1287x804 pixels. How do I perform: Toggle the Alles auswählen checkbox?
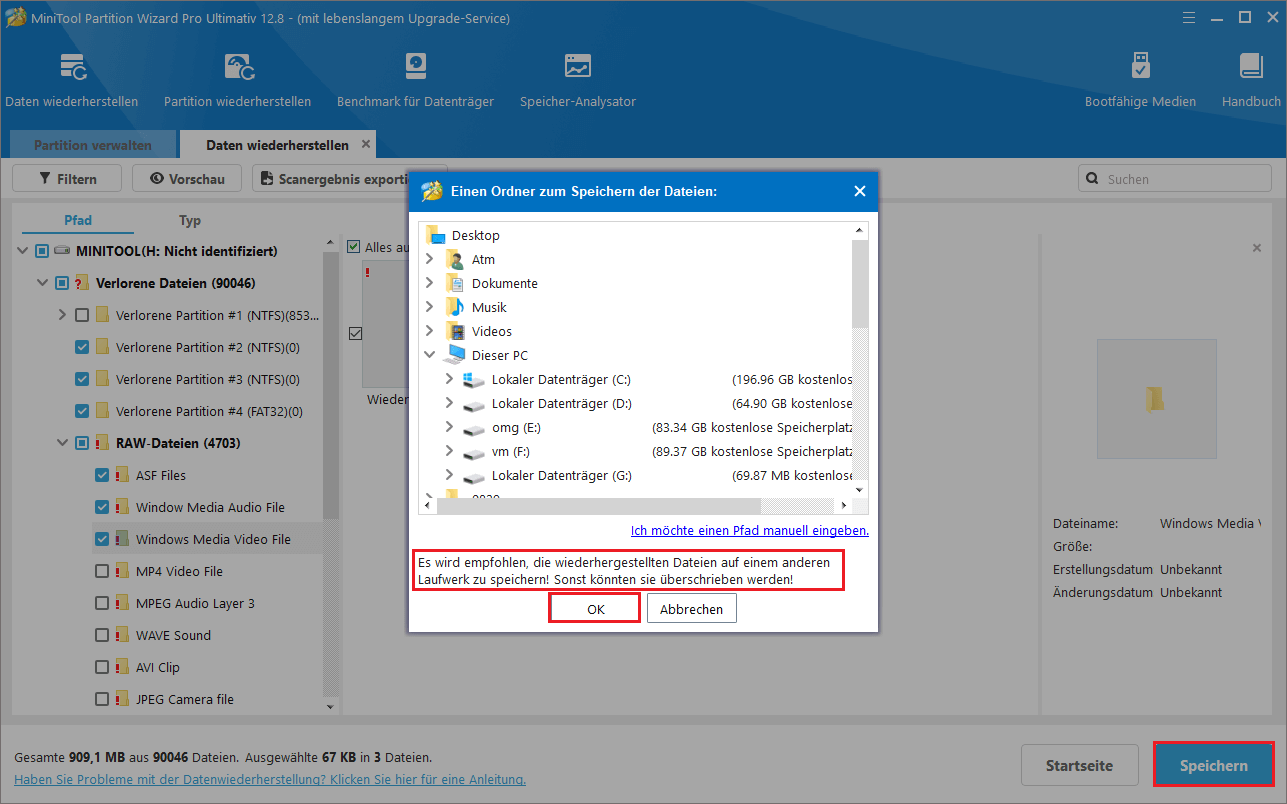[354, 246]
